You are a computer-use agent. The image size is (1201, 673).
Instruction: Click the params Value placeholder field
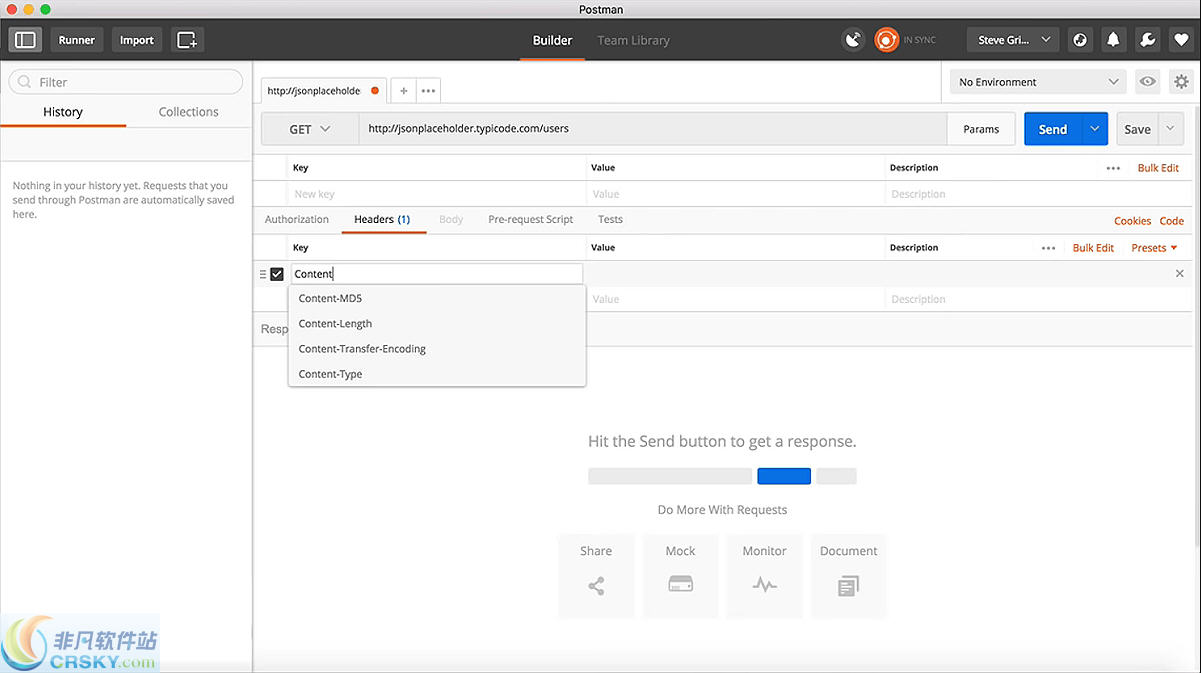[735, 194]
